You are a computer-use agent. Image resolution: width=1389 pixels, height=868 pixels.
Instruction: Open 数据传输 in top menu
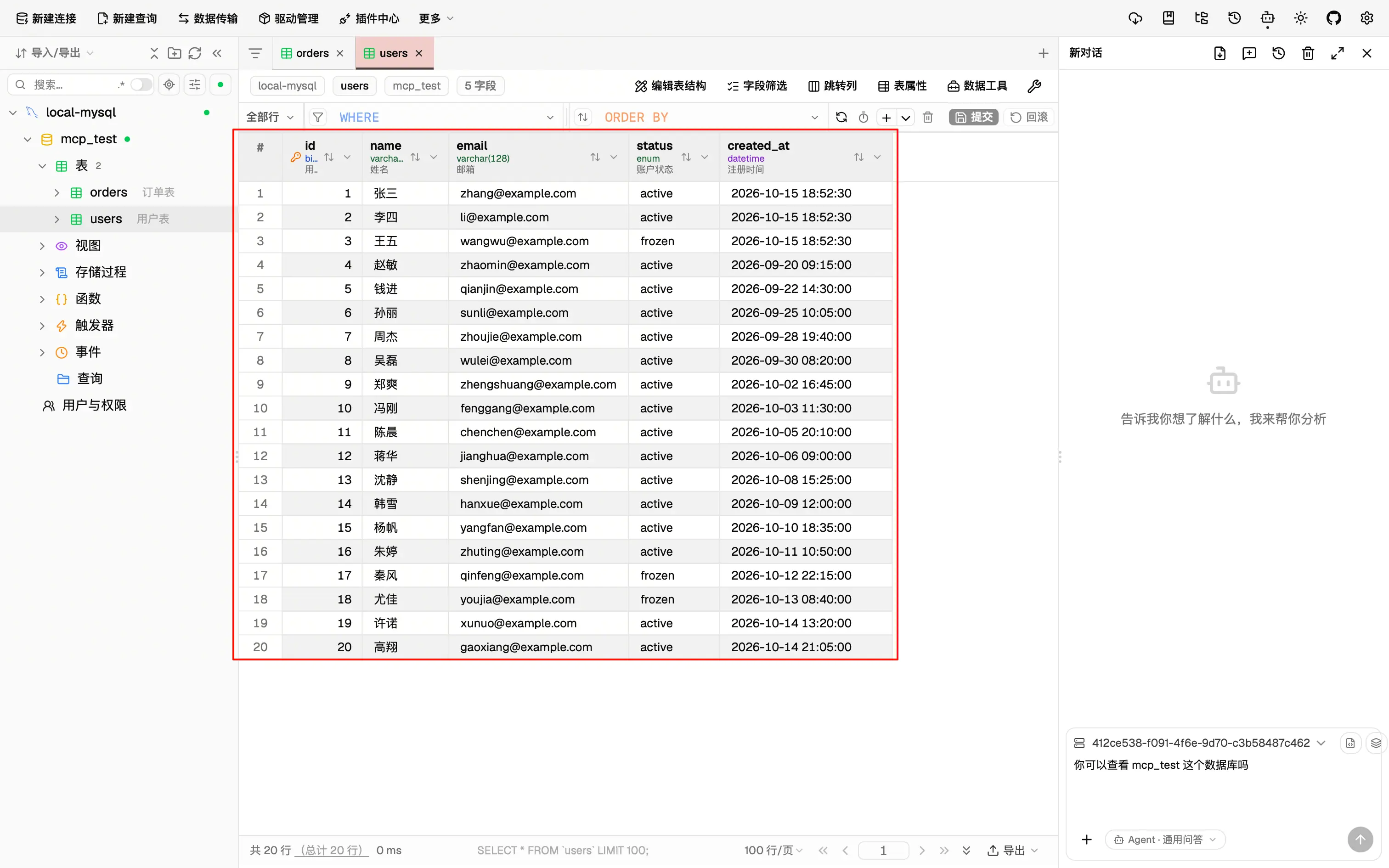(x=208, y=18)
